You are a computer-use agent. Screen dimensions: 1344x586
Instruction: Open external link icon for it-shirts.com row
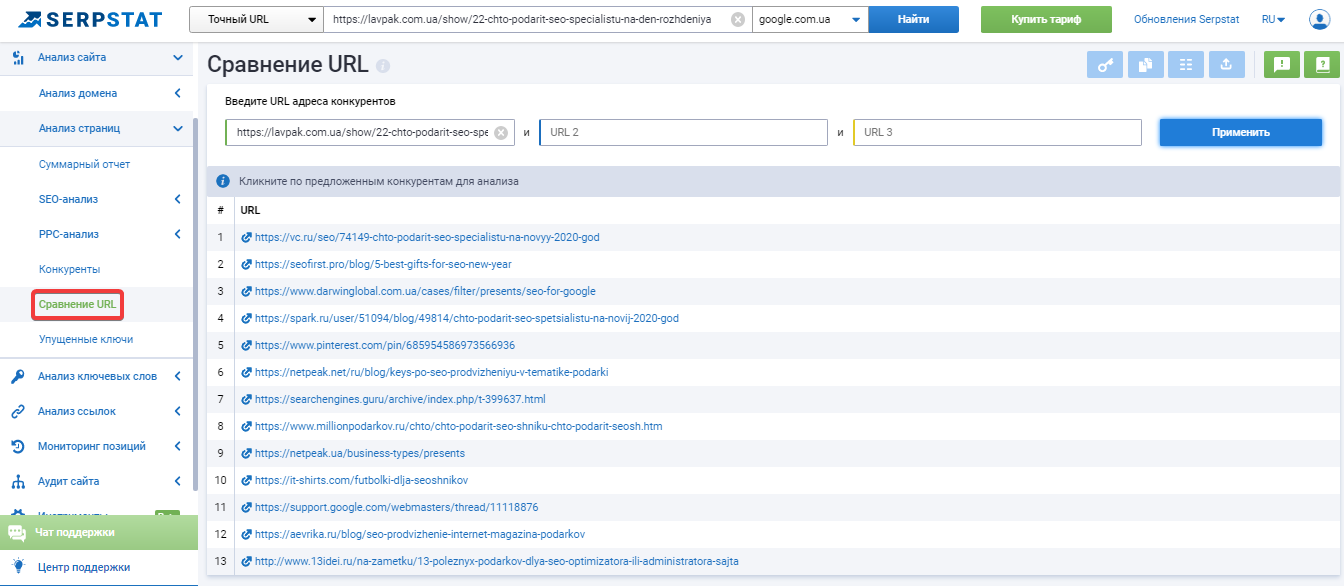click(x=247, y=480)
